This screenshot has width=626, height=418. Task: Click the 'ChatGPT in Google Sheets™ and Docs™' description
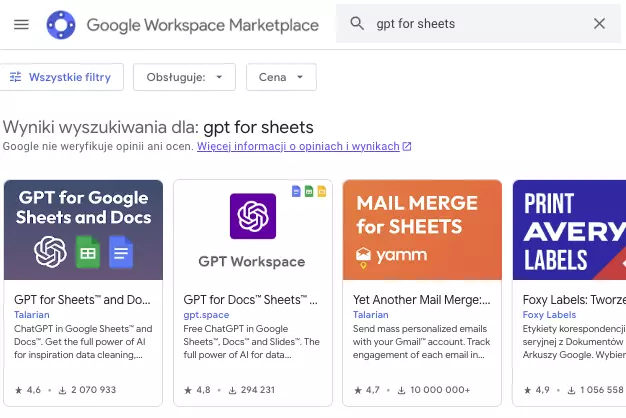[83, 342]
